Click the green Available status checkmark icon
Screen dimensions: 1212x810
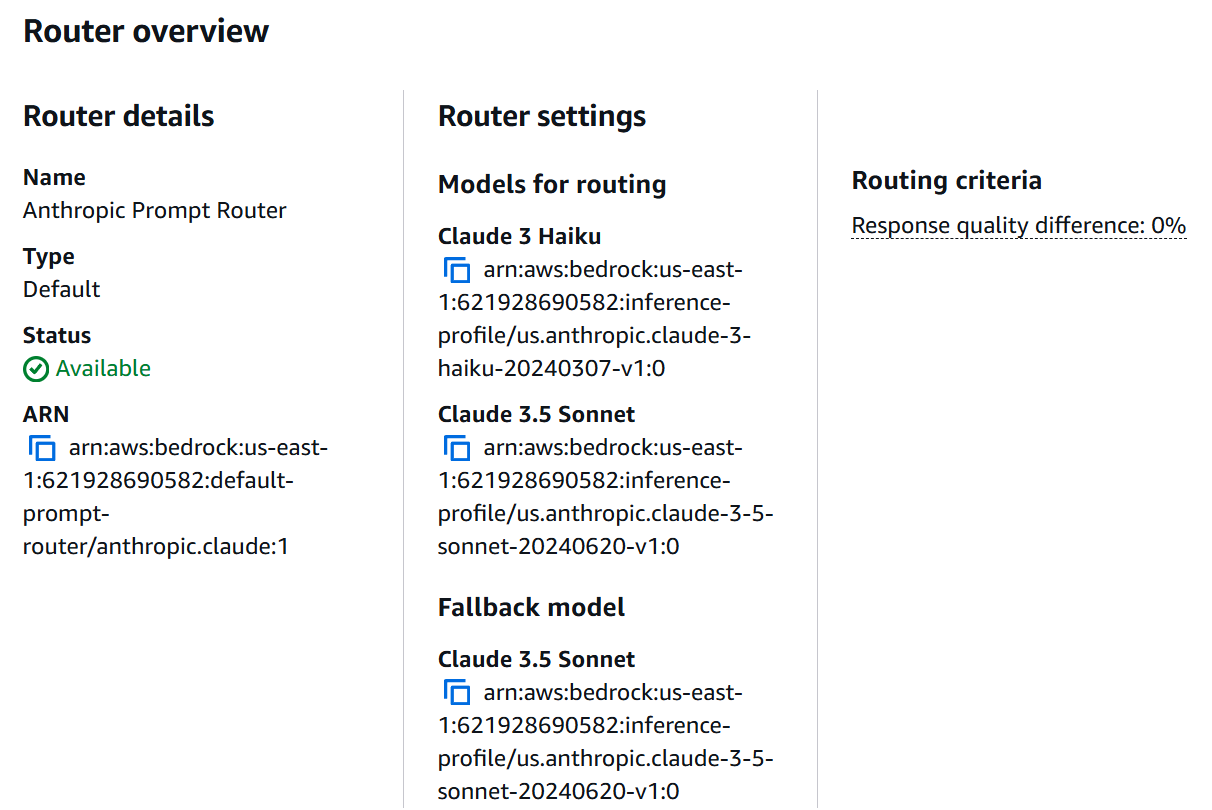(35, 368)
